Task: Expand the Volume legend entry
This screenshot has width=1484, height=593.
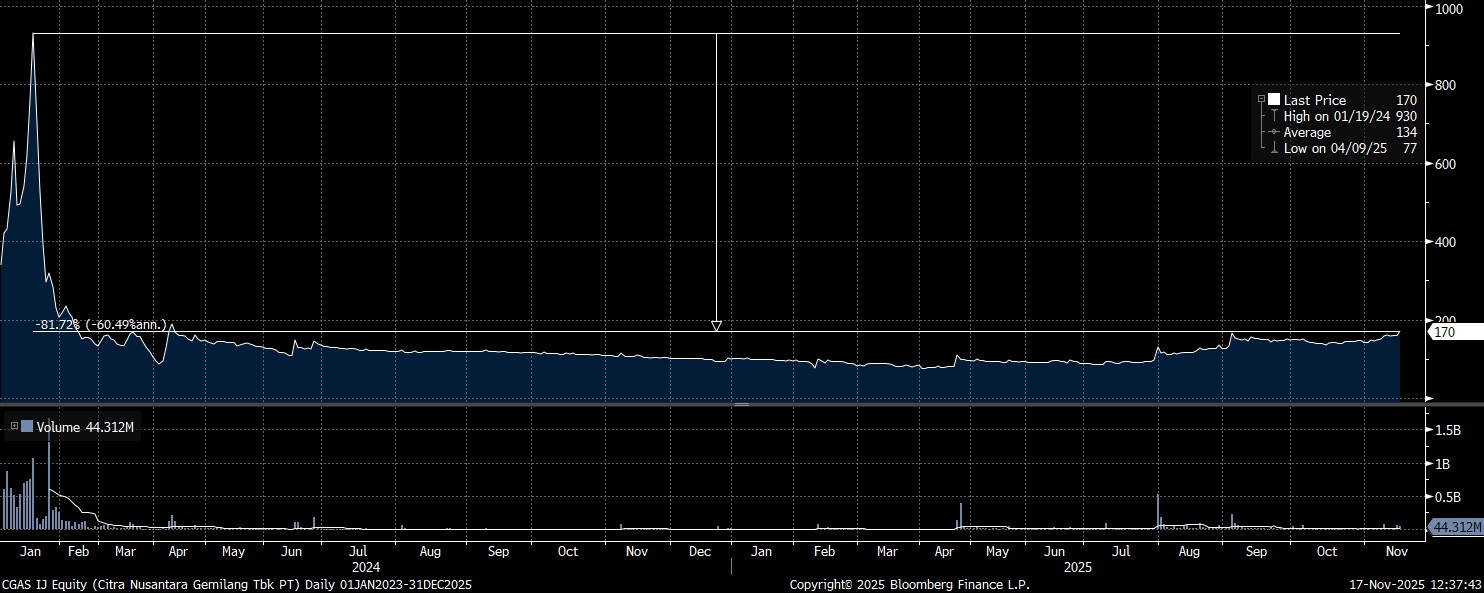Action: [14, 427]
